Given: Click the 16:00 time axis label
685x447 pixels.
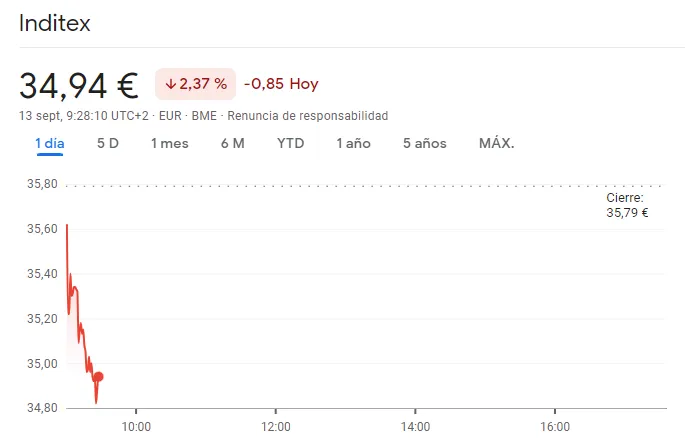Looking at the screenshot, I should pyautogui.click(x=555, y=426).
